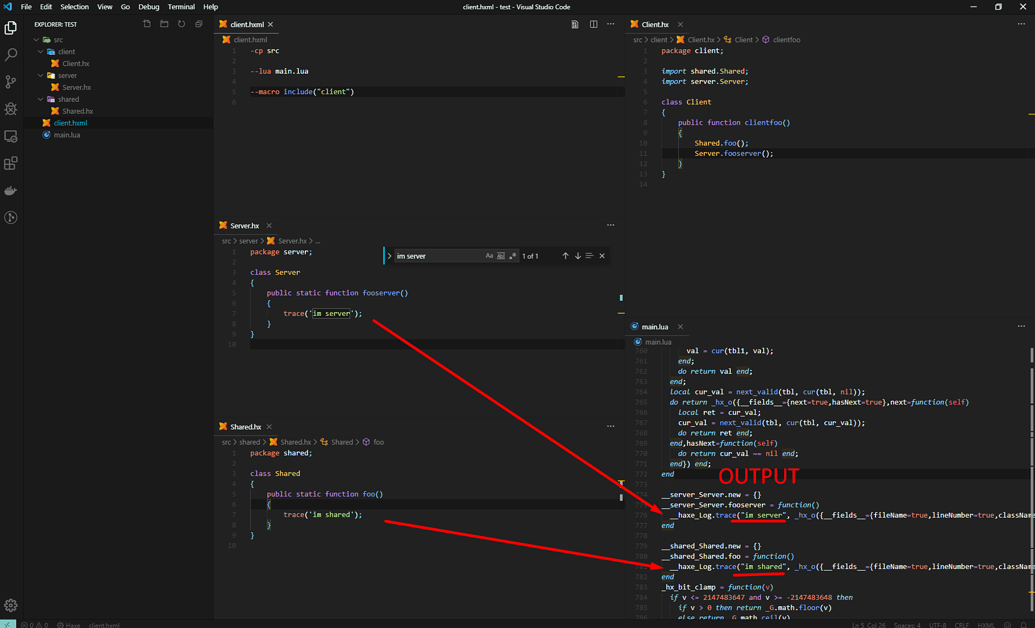Image resolution: width=1035 pixels, height=628 pixels.
Task: Open the Docker view in activity bar
Action: (x=11, y=190)
